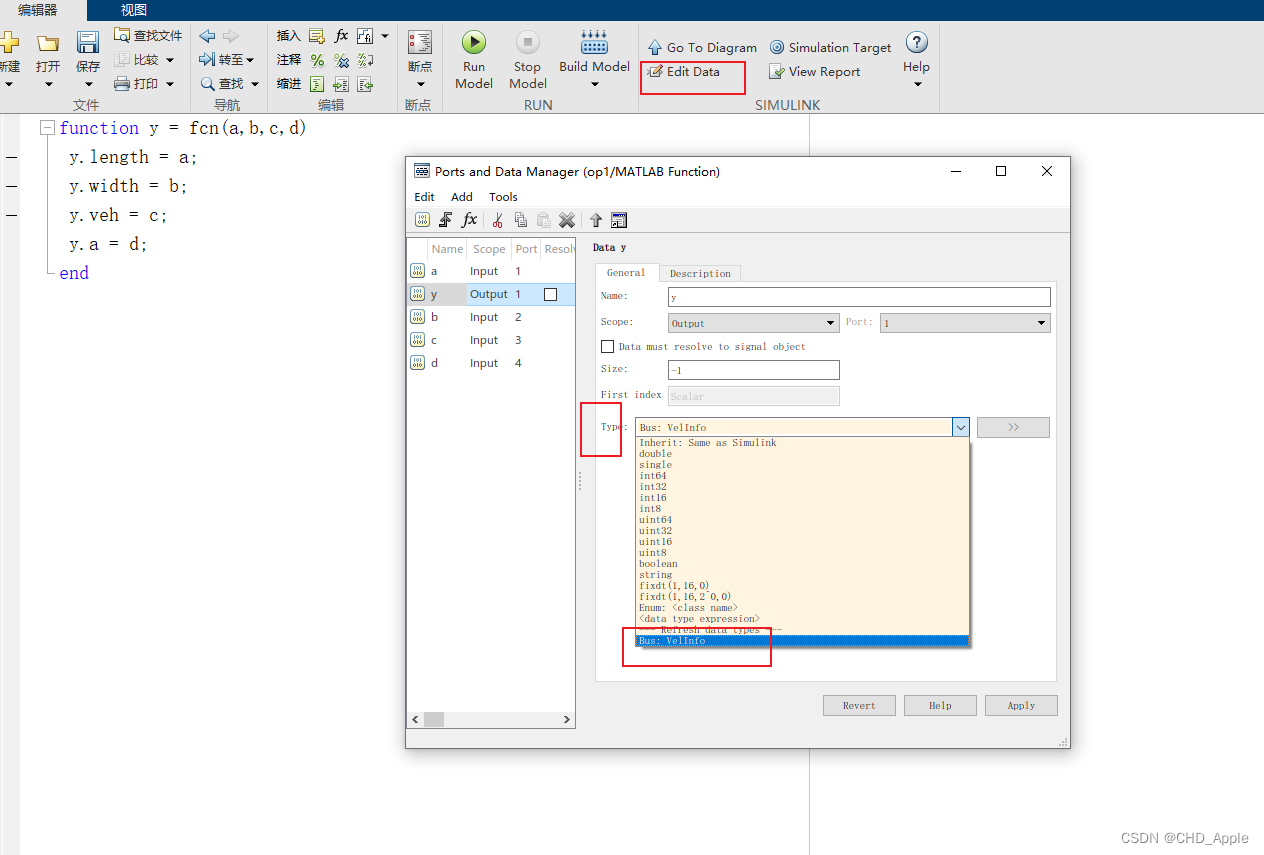This screenshot has width=1264, height=855.
Task: Click Edit Data in Simulink section
Action: [x=683, y=72]
